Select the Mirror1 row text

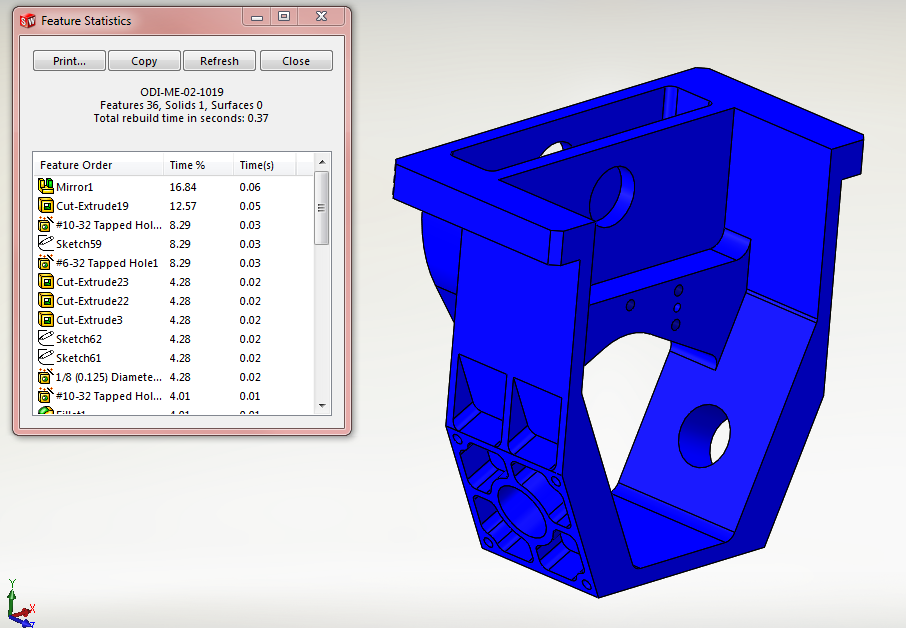coord(75,187)
